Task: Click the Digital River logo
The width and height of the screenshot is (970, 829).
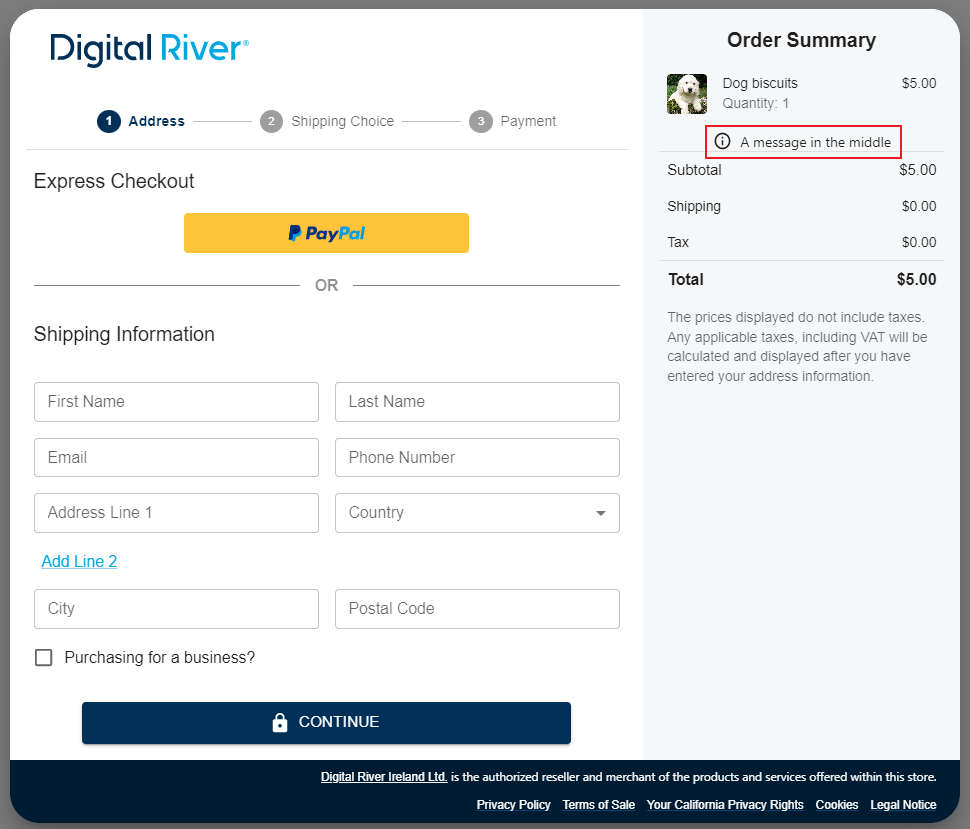Action: (149, 49)
